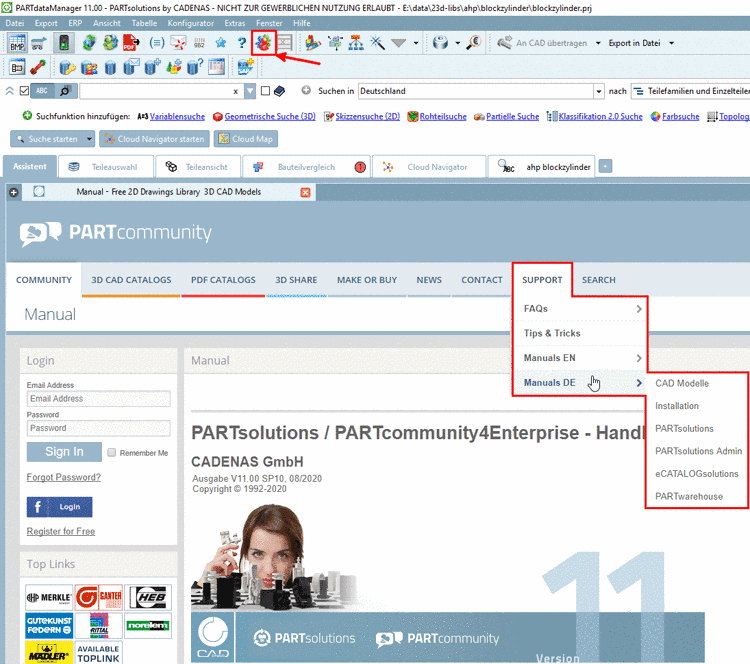Image resolution: width=750 pixels, height=664 pixels.
Task: Click the BMP image export icon
Action: (17, 43)
